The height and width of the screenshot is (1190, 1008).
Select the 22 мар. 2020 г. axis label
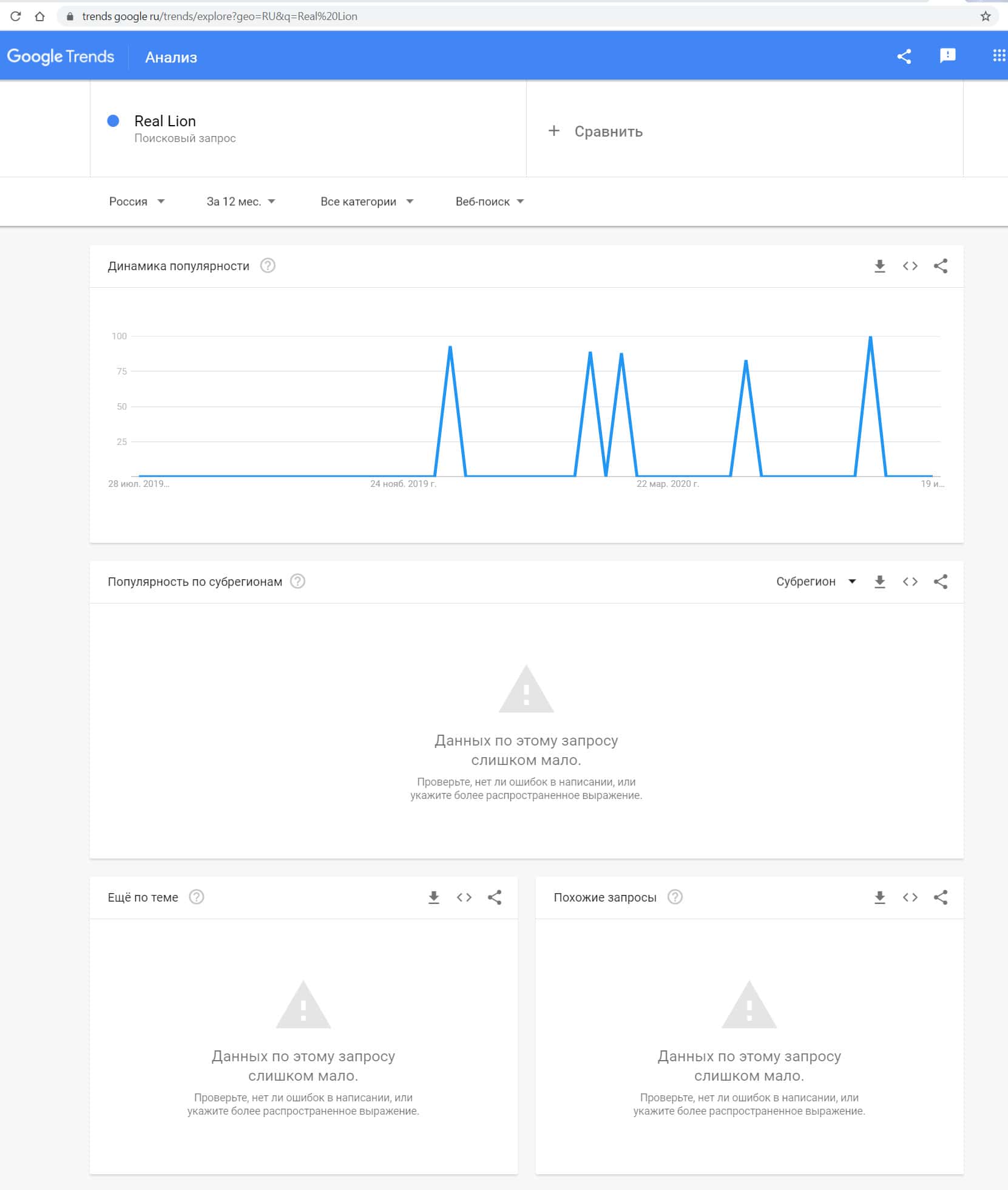(668, 484)
